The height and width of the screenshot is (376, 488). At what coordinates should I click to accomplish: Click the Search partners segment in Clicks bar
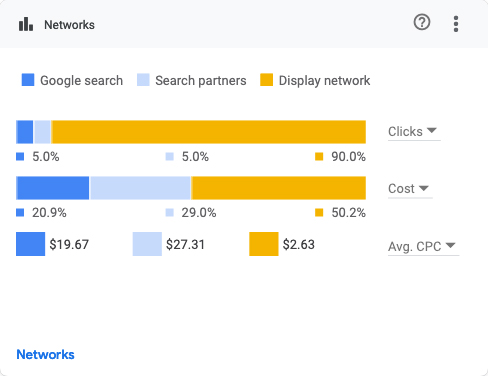coord(42,132)
